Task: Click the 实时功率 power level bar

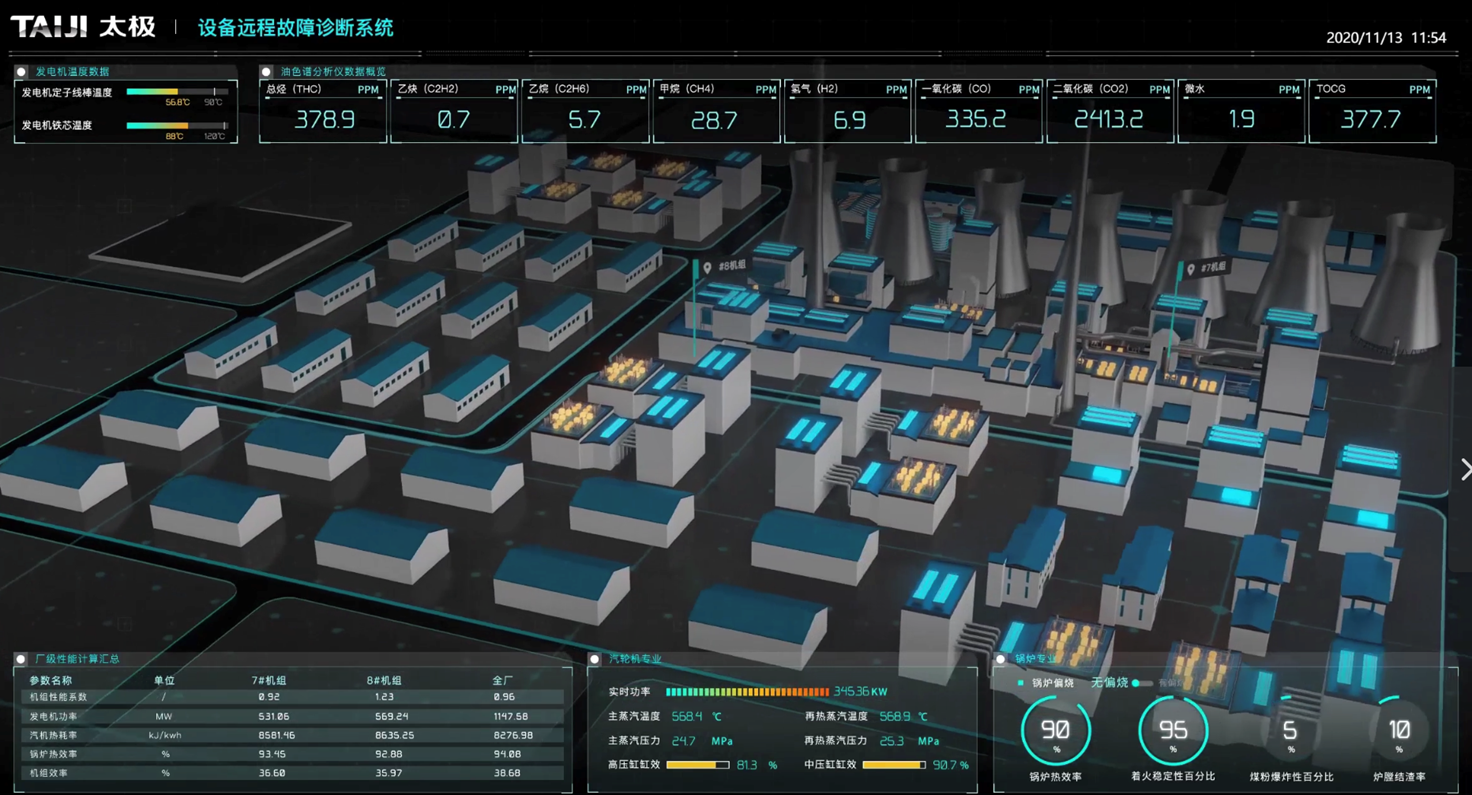Action: click(746, 691)
